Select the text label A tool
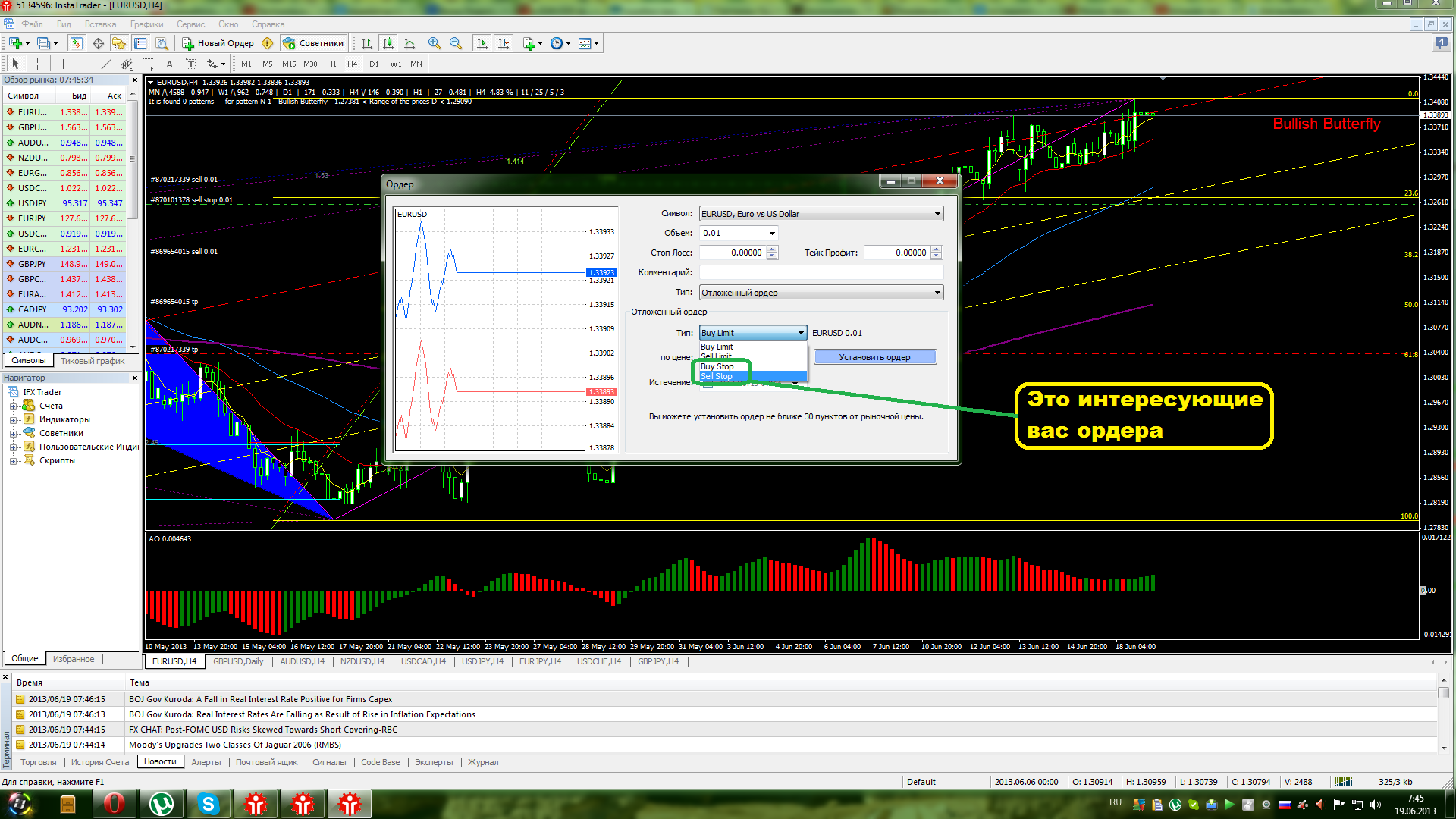This screenshot has height=819, width=1456. (x=169, y=64)
